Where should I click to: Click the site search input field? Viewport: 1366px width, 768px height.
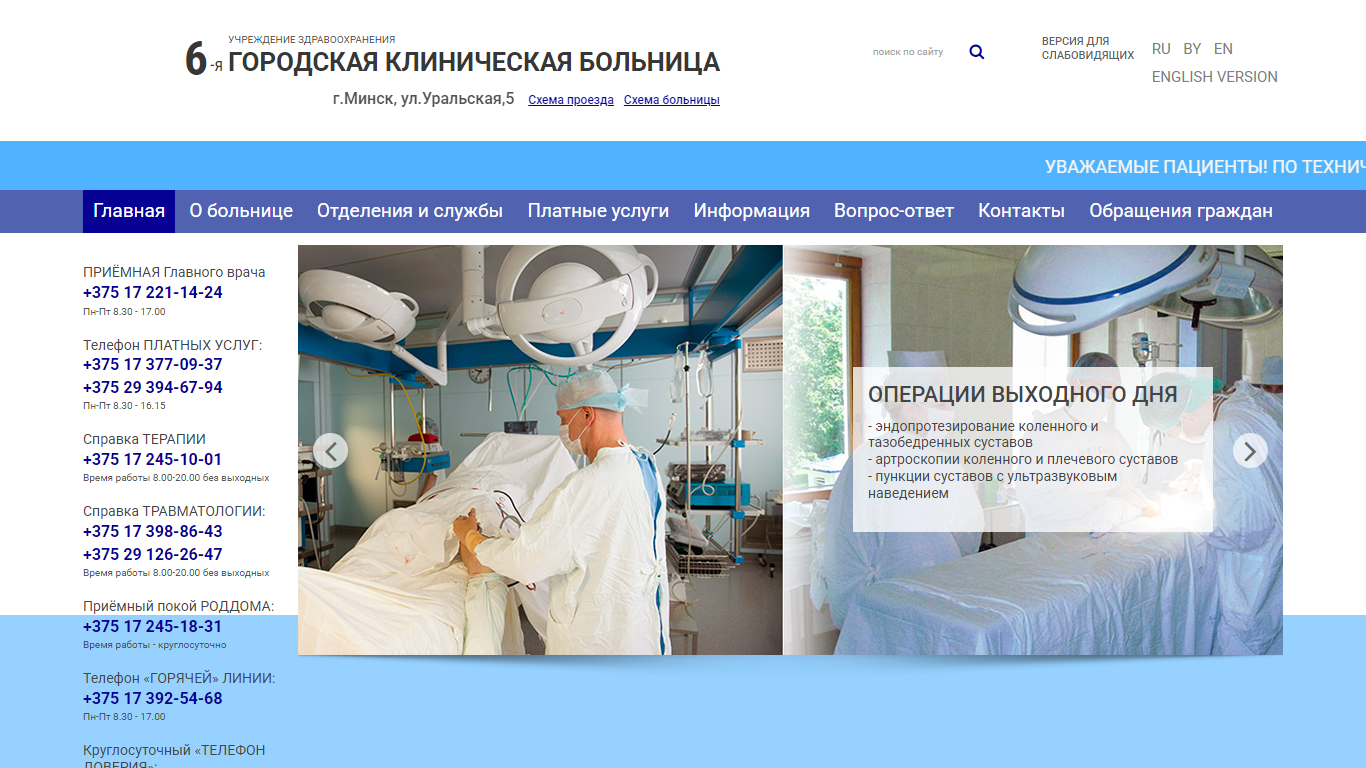coord(915,52)
